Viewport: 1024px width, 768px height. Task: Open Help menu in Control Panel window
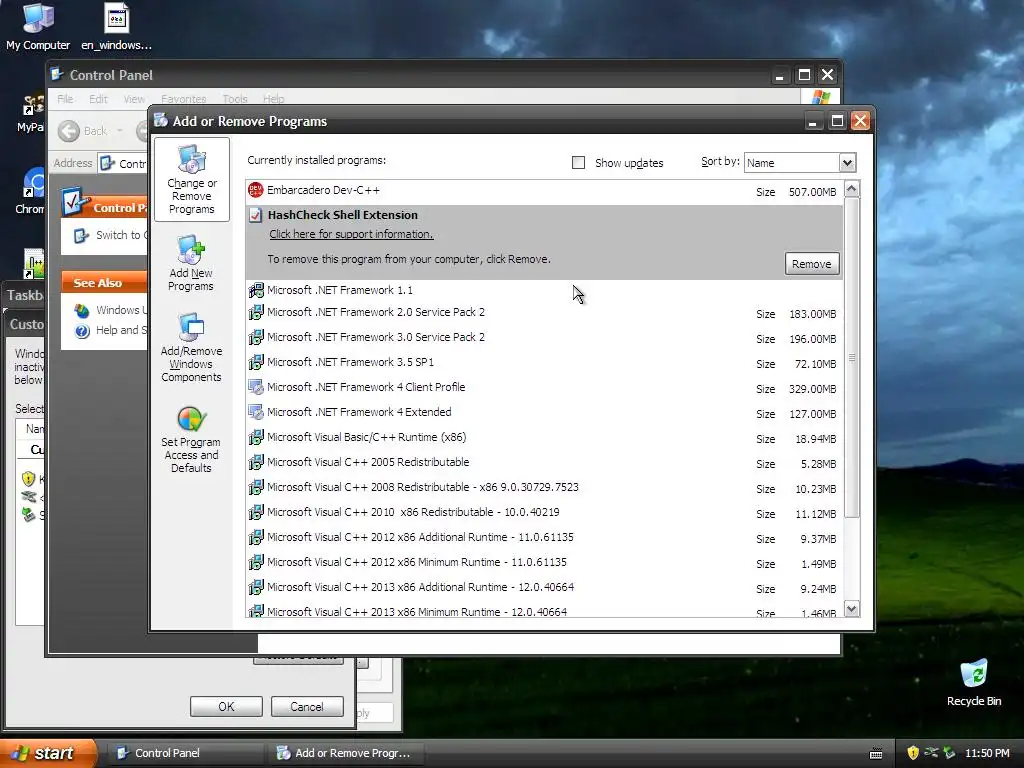pyautogui.click(x=274, y=99)
